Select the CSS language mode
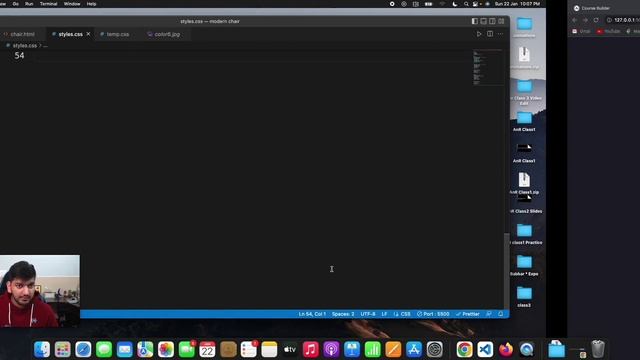Image resolution: width=640 pixels, height=360 pixels. pos(402,314)
